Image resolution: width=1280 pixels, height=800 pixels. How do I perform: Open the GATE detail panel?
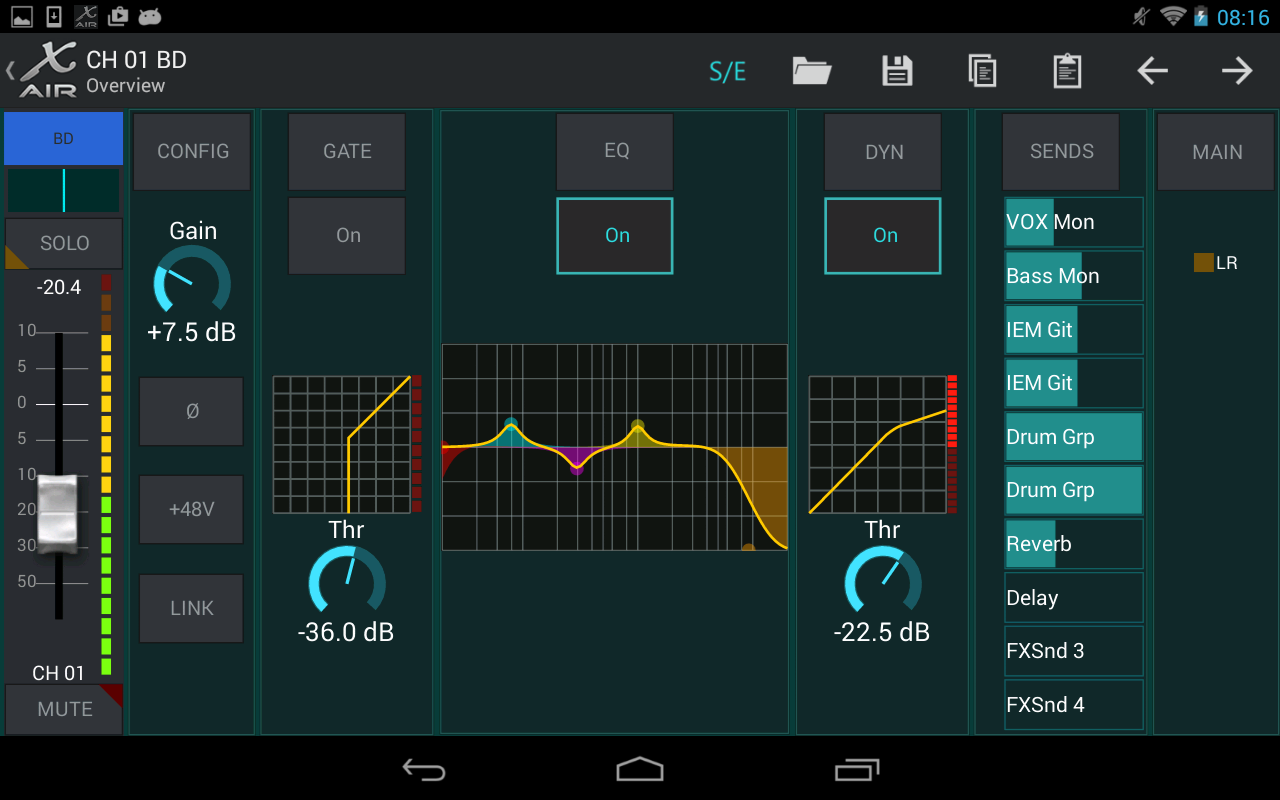346,151
